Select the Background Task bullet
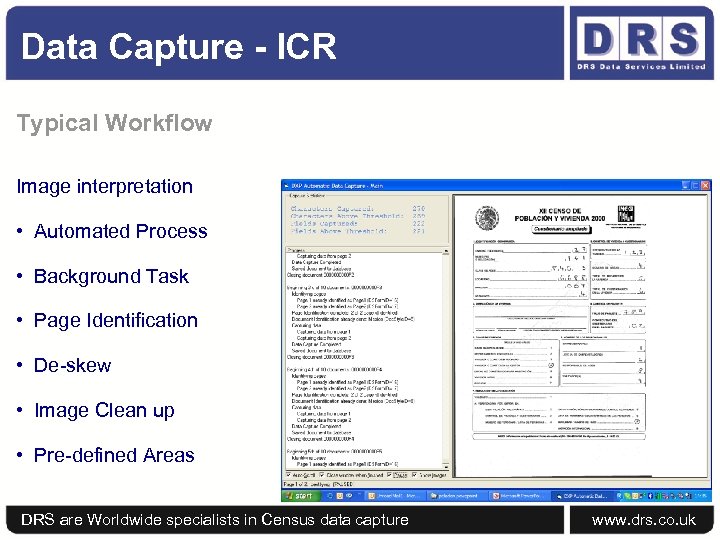The width and height of the screenshot is (720, 540). click(x=111, y=276)
